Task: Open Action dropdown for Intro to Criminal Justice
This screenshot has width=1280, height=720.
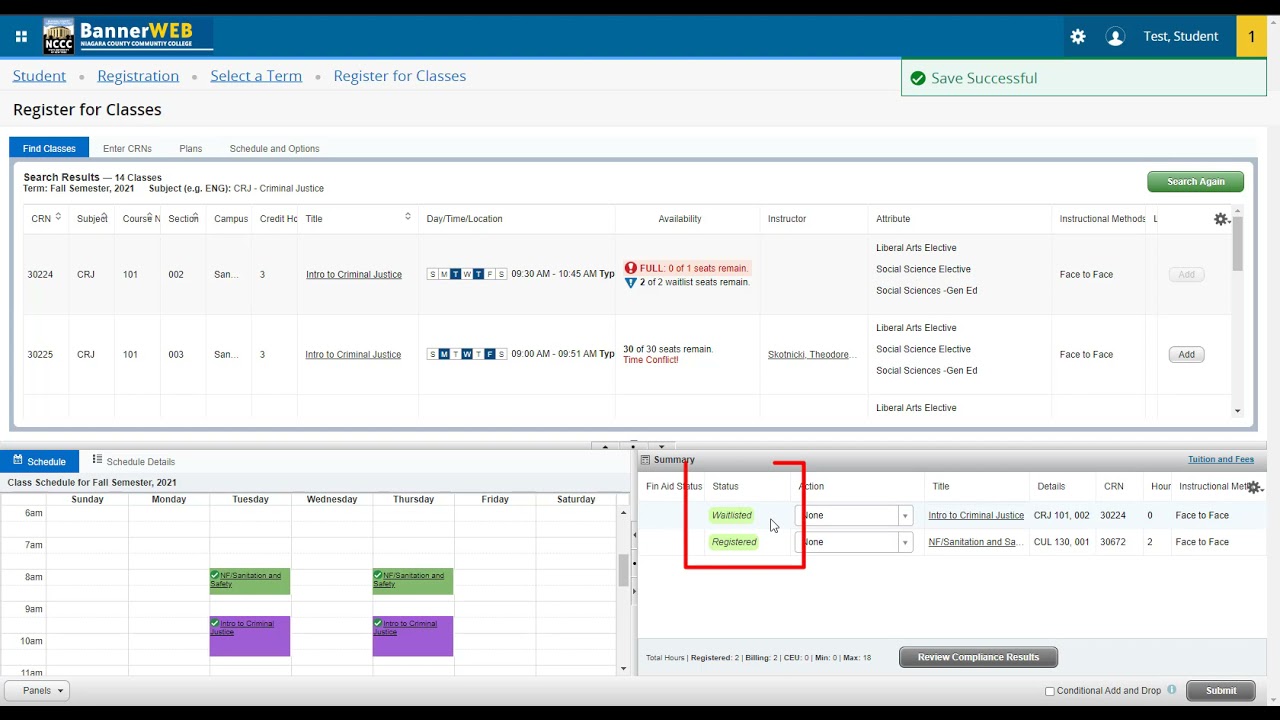Action: click(854, 516)
